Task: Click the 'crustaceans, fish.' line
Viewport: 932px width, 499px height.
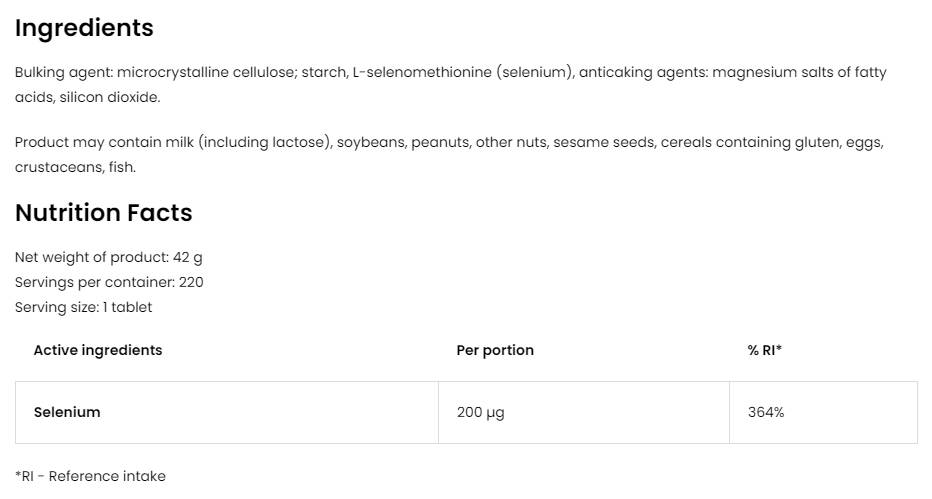Action: tap(75, 167)
